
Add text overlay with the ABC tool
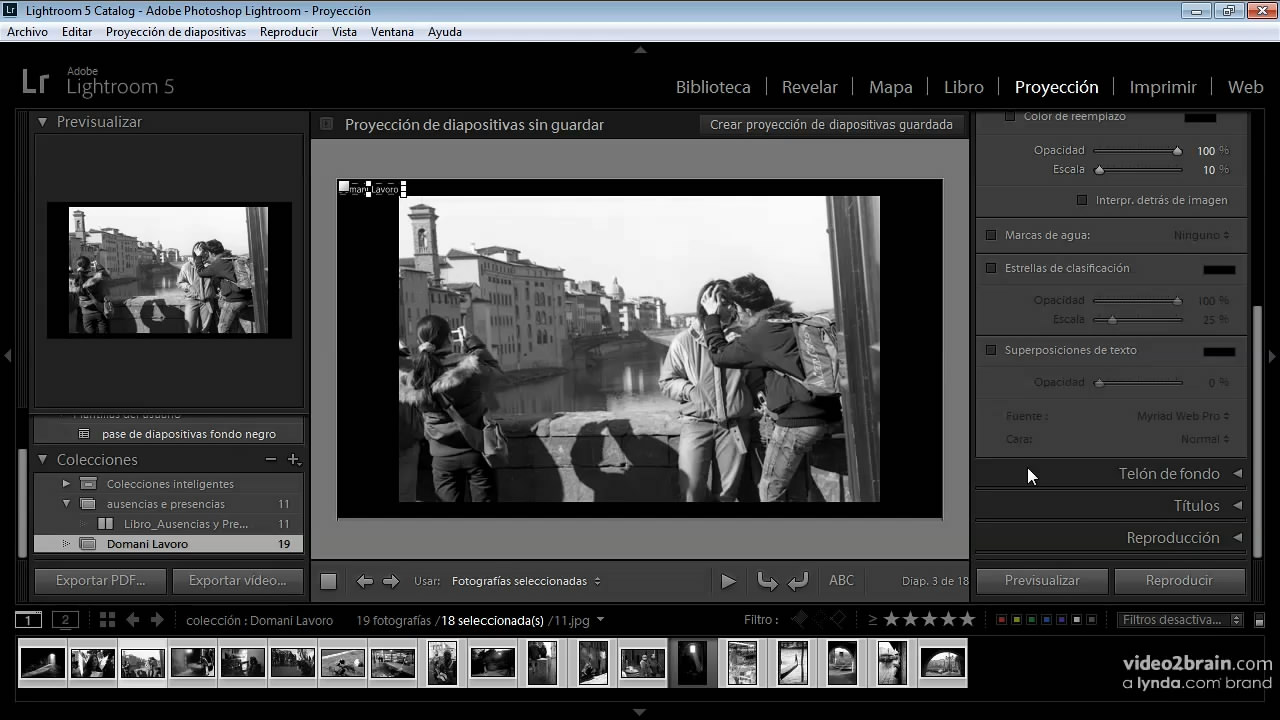[842, 580]
